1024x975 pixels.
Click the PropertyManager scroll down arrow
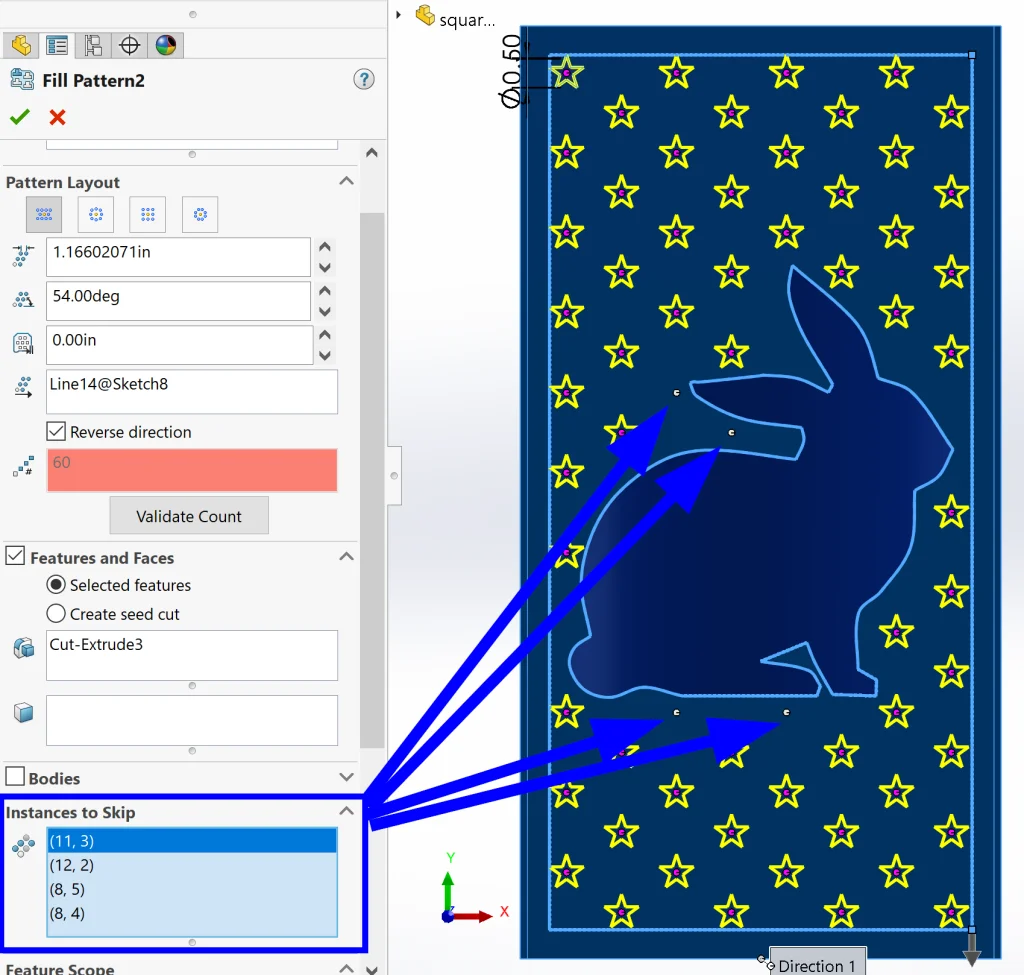click(x=372, y=968)
